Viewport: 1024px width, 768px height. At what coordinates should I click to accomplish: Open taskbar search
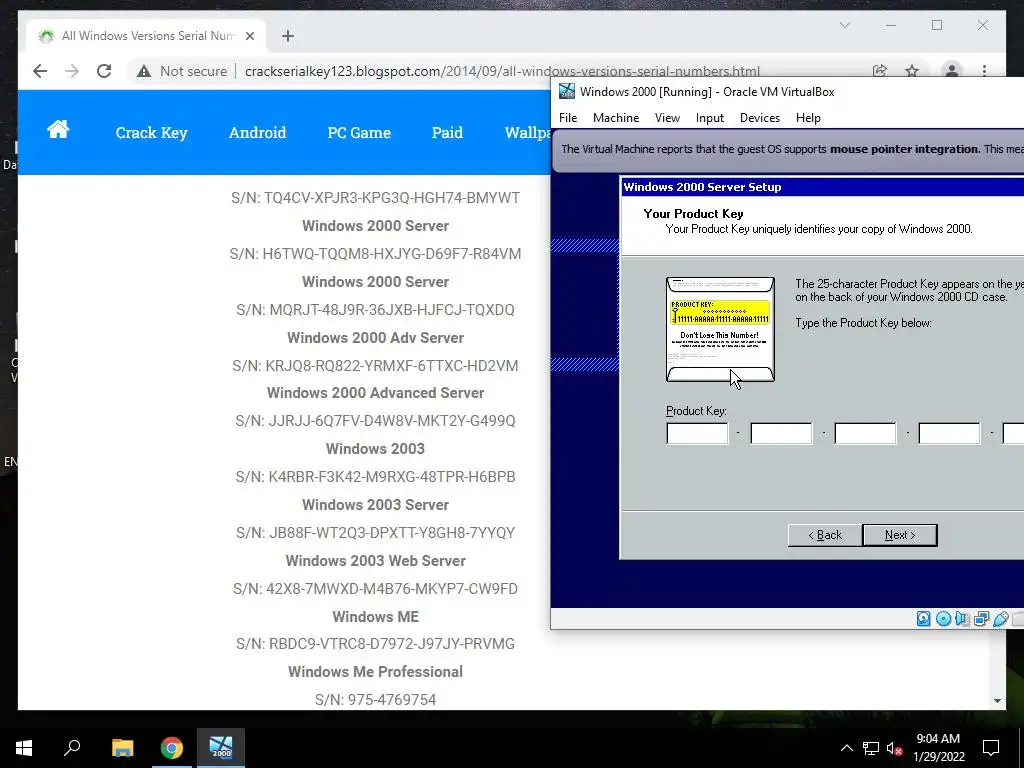point(72,748)
